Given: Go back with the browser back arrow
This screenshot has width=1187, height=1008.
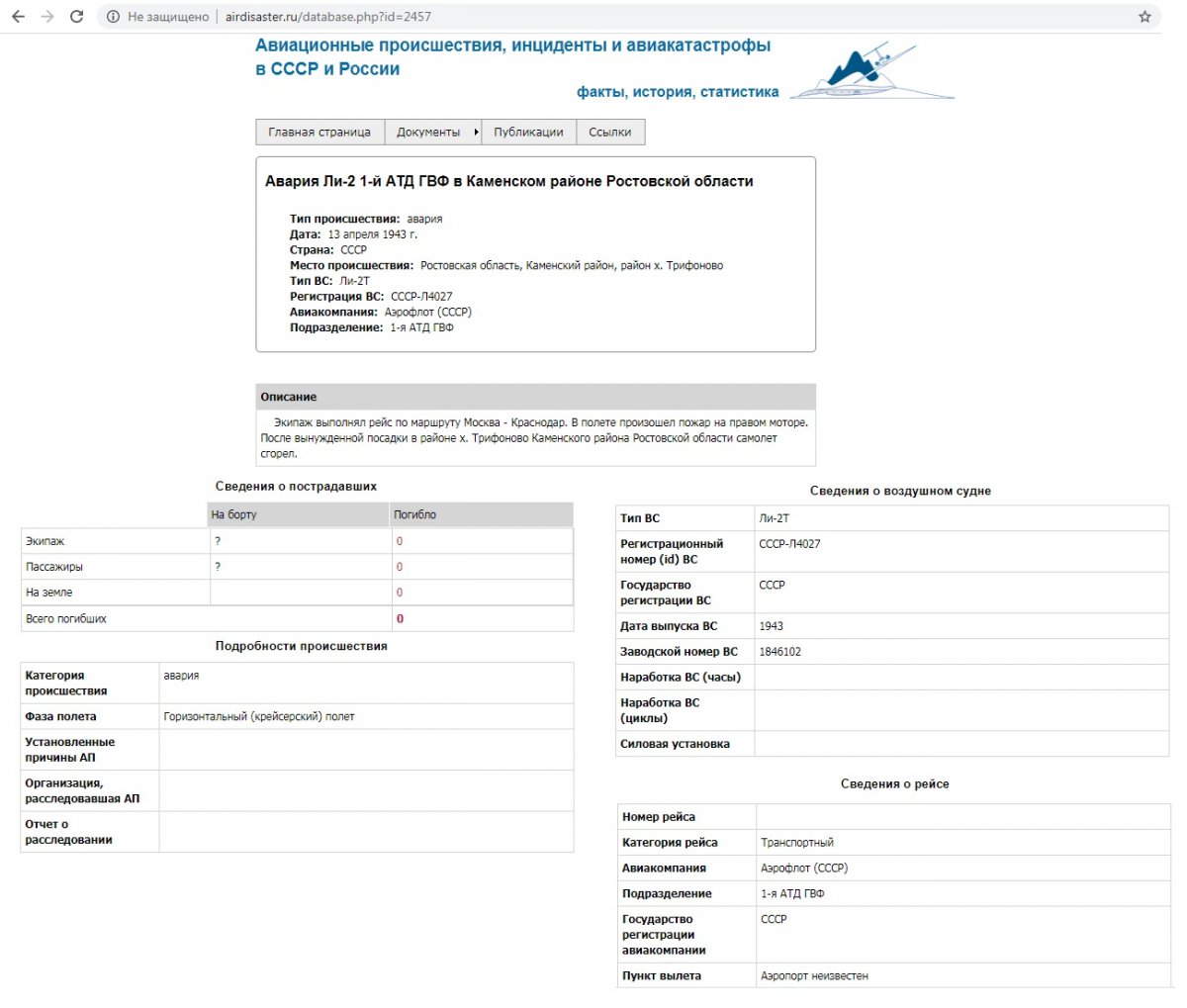Looking at the screenshot, I should click(x=18, y=17).
